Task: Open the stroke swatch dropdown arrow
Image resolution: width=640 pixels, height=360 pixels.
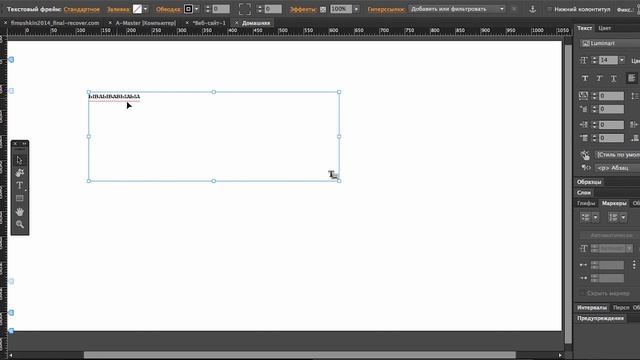Action: click(197, 9)
